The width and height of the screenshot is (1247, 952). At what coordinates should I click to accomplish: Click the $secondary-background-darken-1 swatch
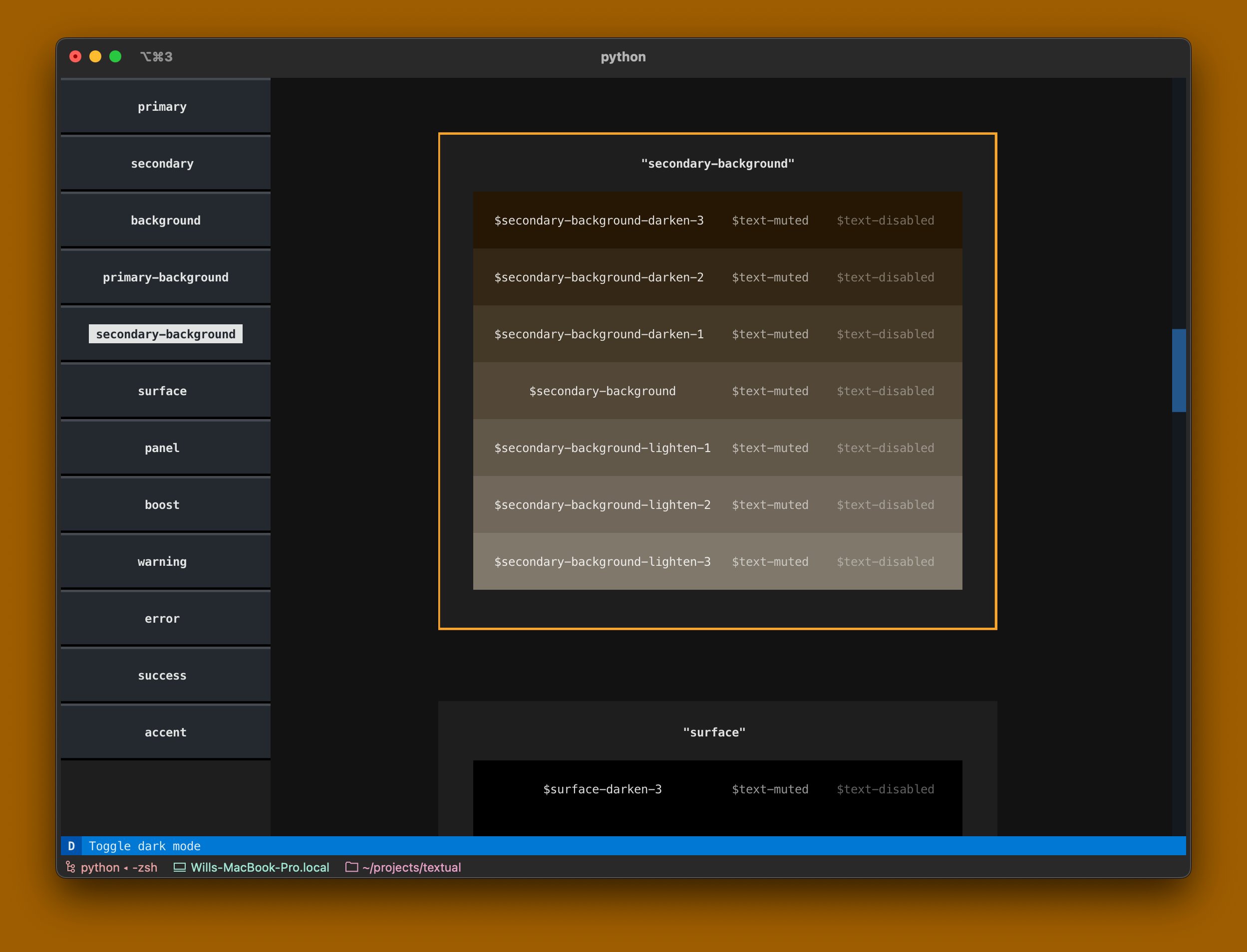point(599,334)
